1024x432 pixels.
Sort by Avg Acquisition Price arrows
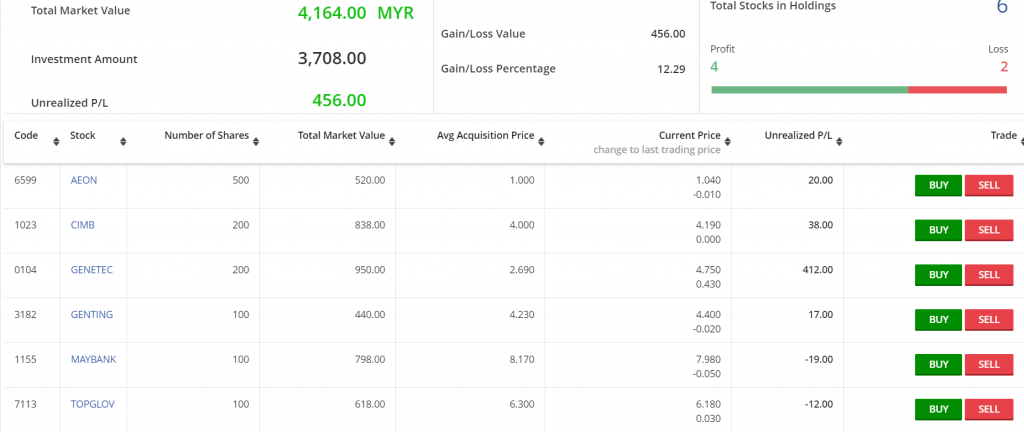point(541,142)
